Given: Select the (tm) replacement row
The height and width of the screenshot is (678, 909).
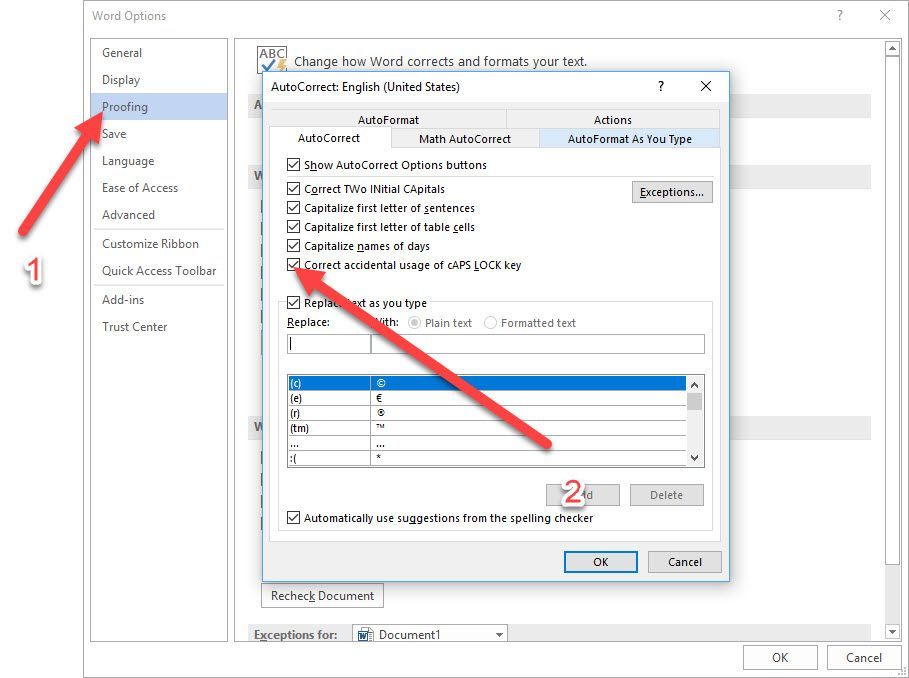Looking at the screenshot, I should pyautogui.click(x=487, y=428).
